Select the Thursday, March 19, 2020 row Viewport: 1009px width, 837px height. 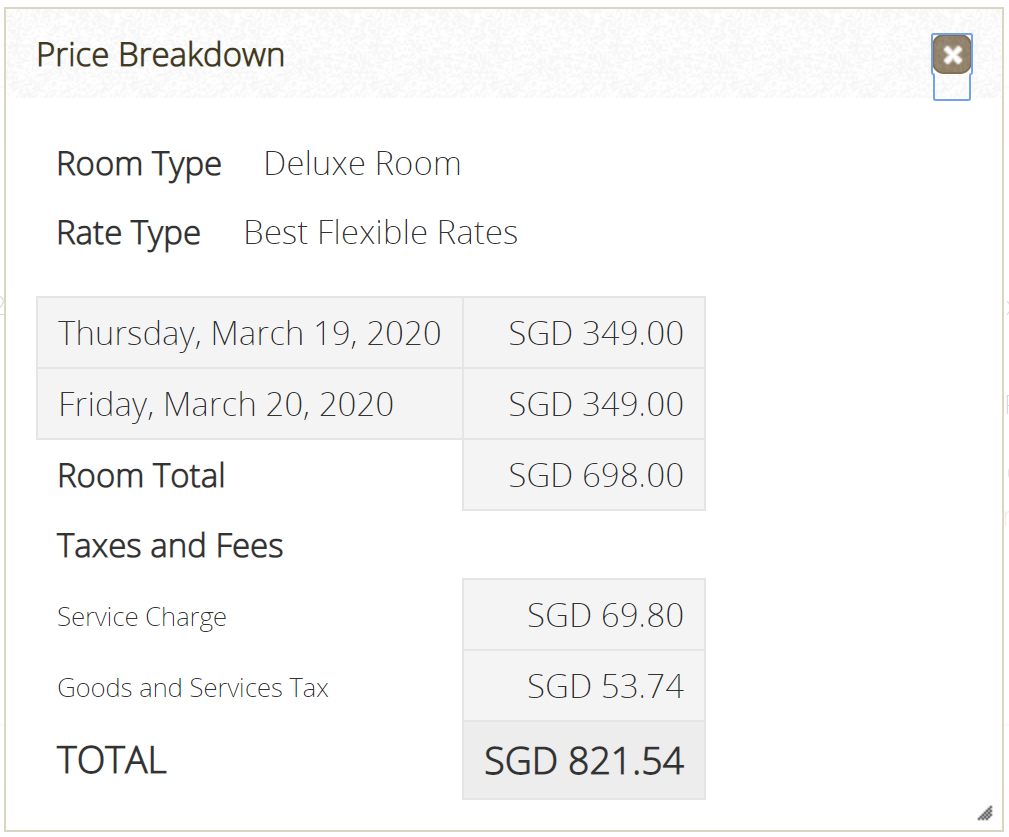point(371,333)
